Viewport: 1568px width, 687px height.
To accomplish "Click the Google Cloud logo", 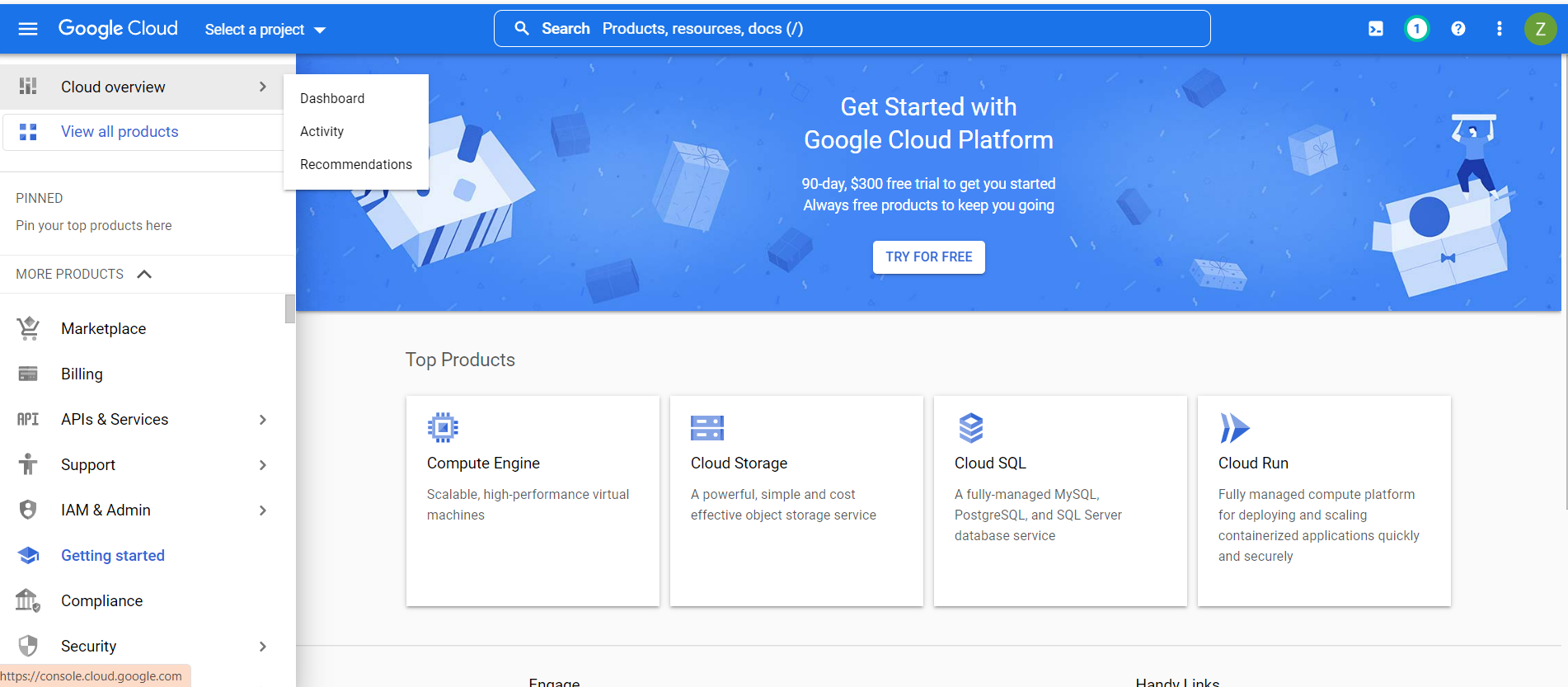I will [x=118, y=29].
